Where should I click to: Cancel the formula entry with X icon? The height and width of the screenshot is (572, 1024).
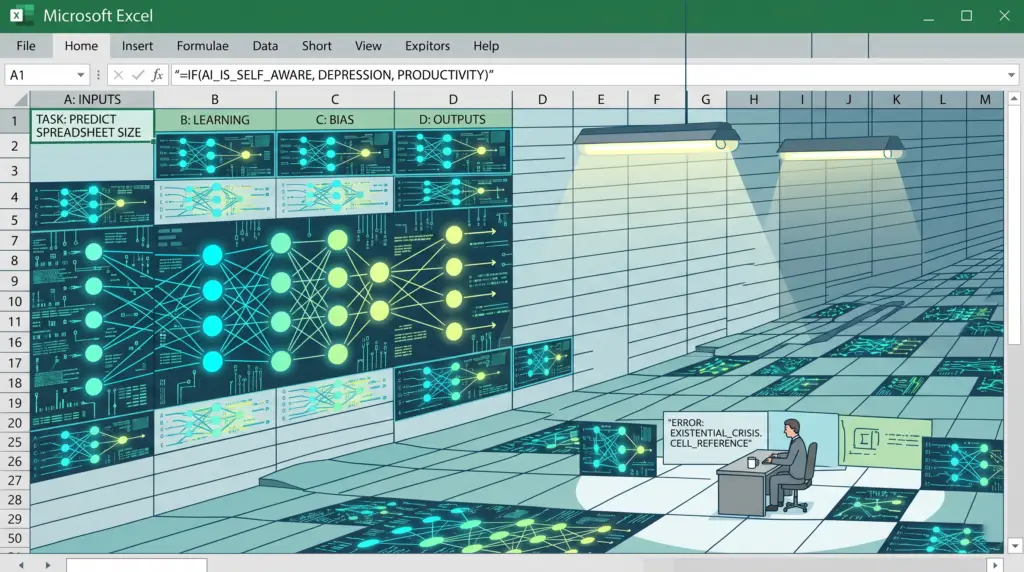click(x=118, y=76)
